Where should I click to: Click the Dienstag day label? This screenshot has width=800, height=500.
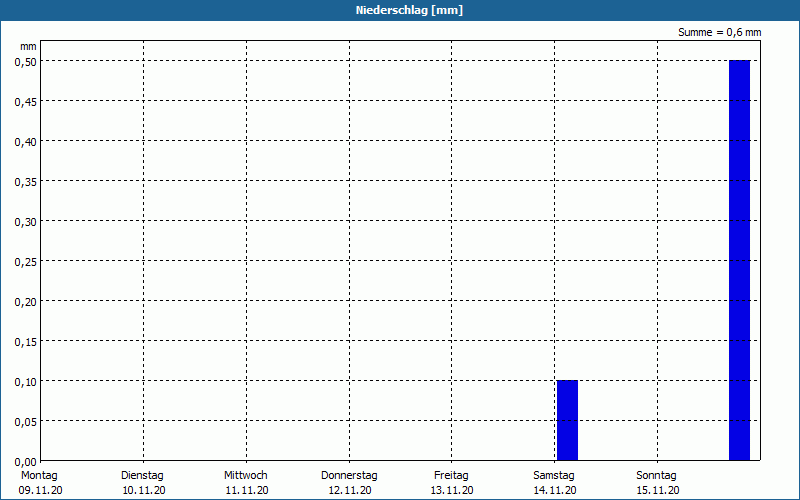click(x=142, y=476)
